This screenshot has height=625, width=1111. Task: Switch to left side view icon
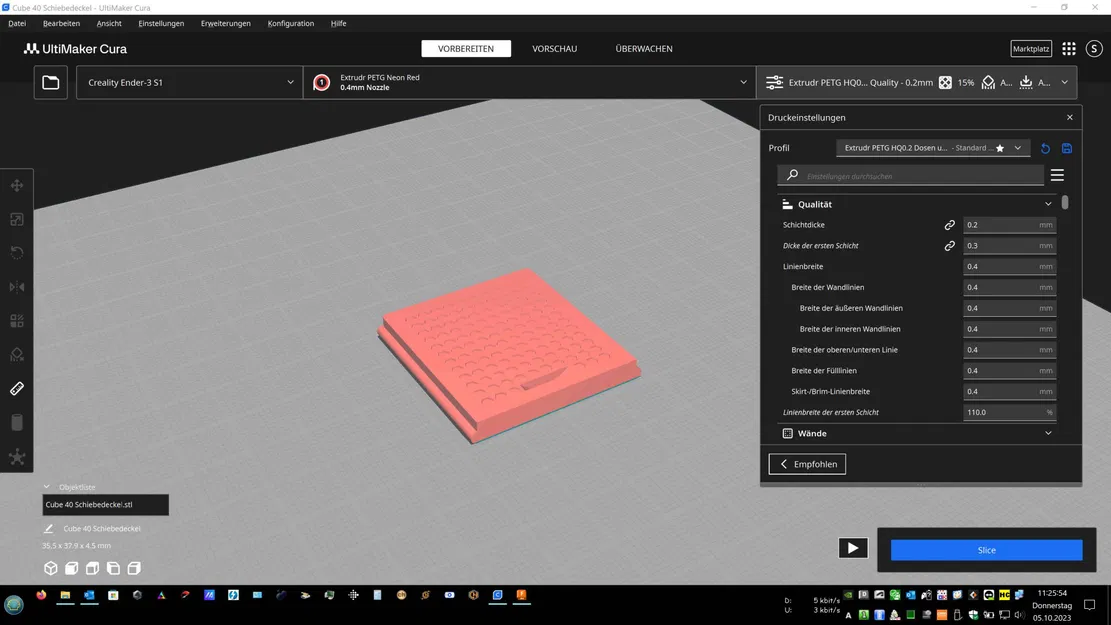coord(113,568)
